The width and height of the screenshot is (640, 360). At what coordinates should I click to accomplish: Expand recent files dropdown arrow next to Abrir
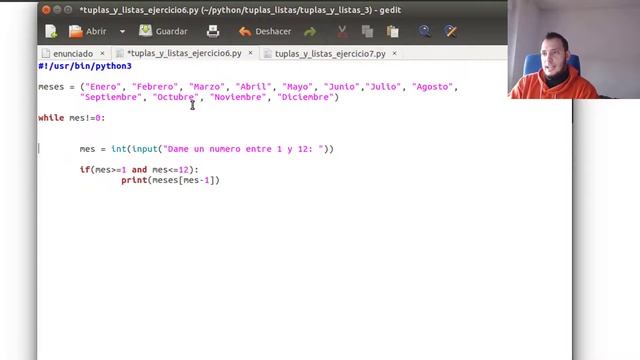coord(122,31)
